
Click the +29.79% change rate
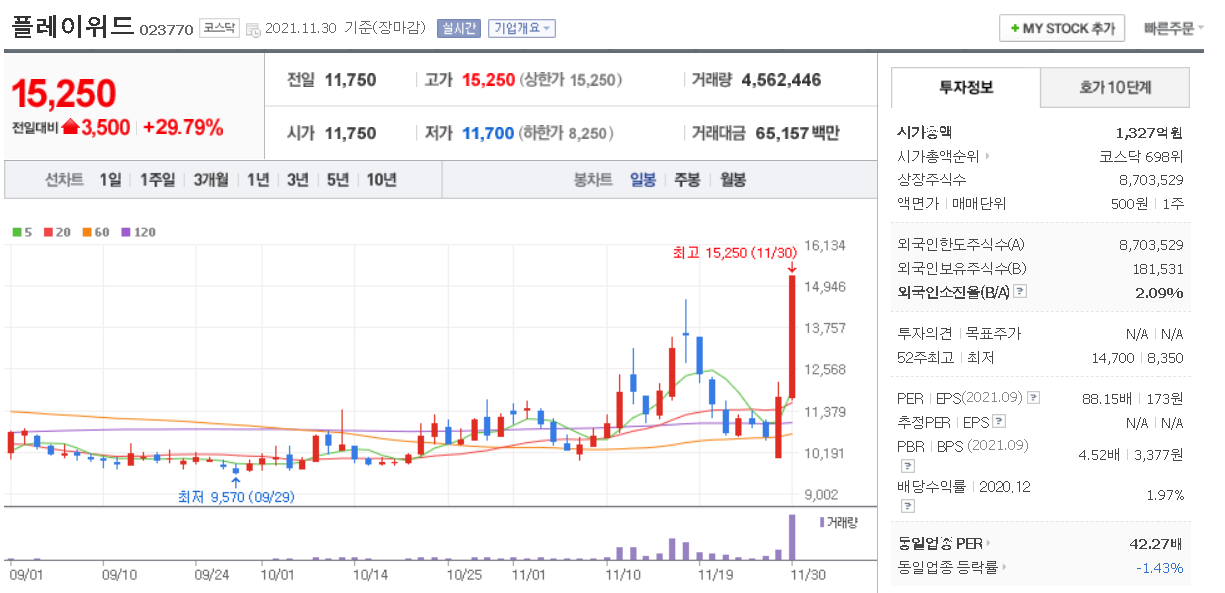(x=183, y=127)
